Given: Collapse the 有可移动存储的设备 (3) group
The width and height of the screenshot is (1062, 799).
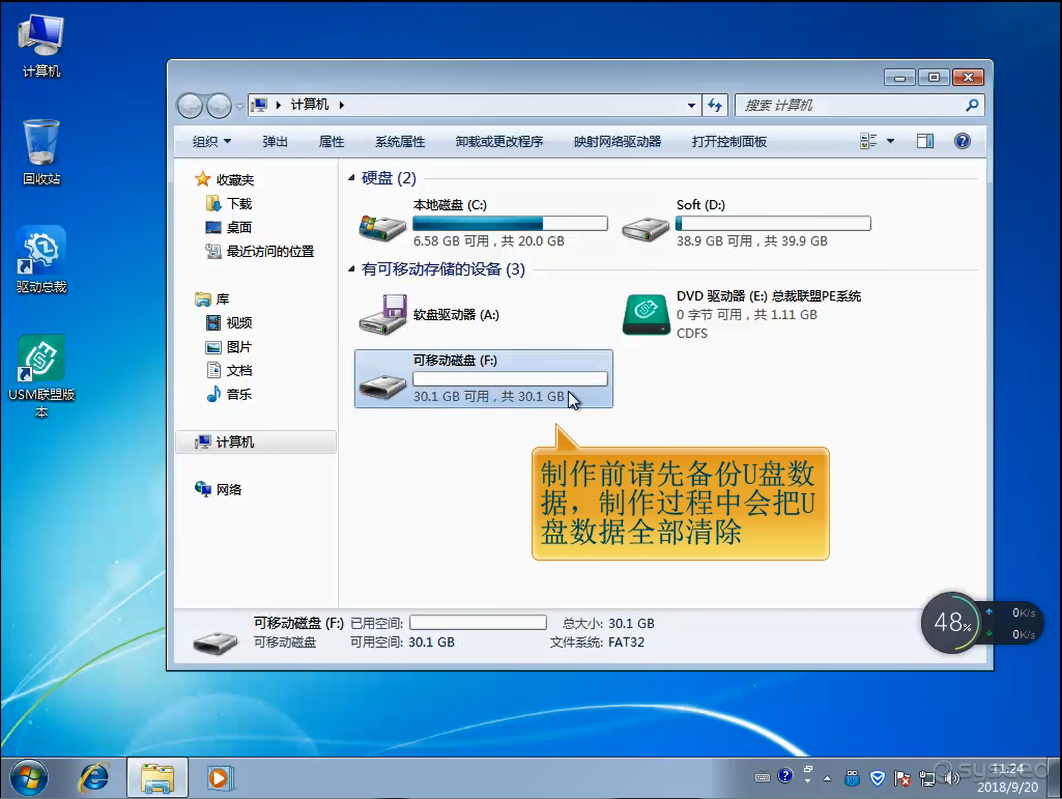Looking at the screenshot, I should (x=351, y=269).
